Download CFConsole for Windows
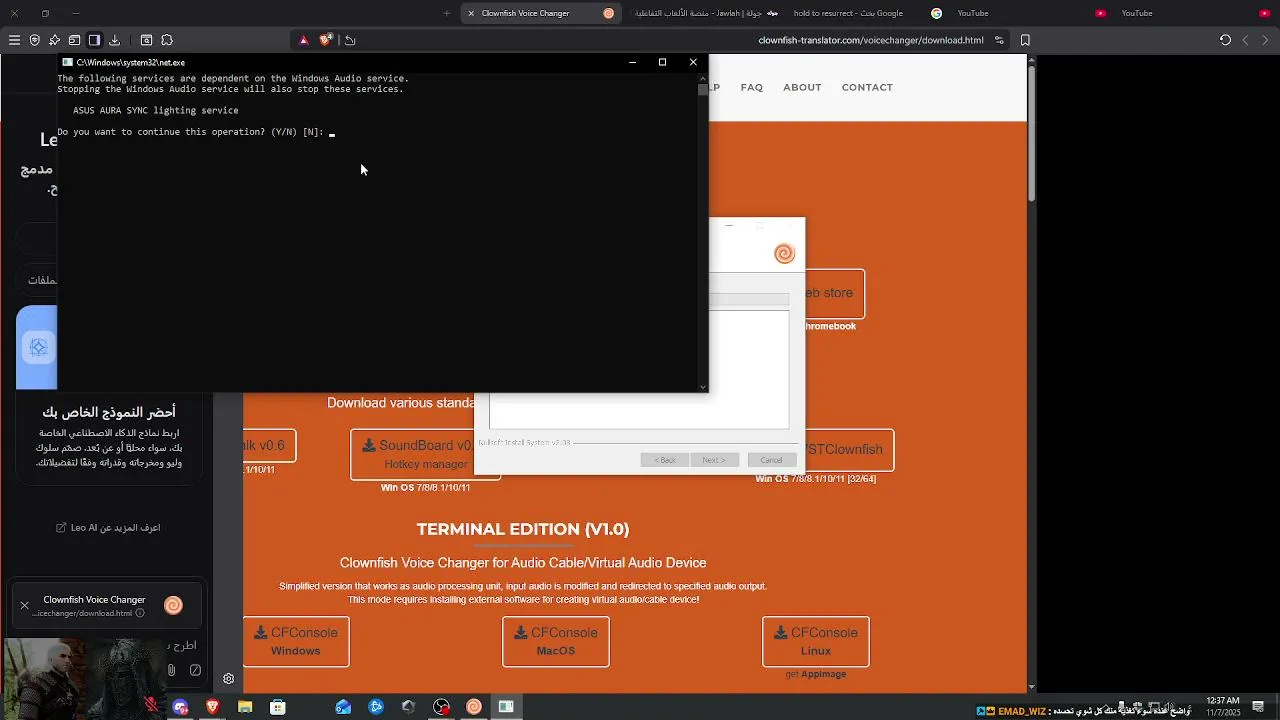This screenshot has width=1280, height=720. tap(296, 641)
